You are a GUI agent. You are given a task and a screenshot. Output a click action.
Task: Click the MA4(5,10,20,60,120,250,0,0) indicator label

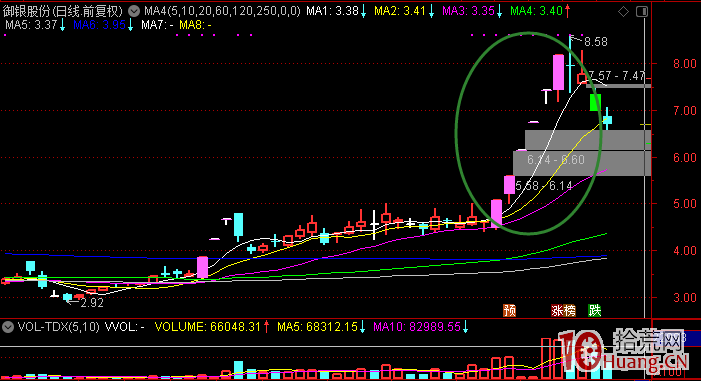click(x=222, y=11)
